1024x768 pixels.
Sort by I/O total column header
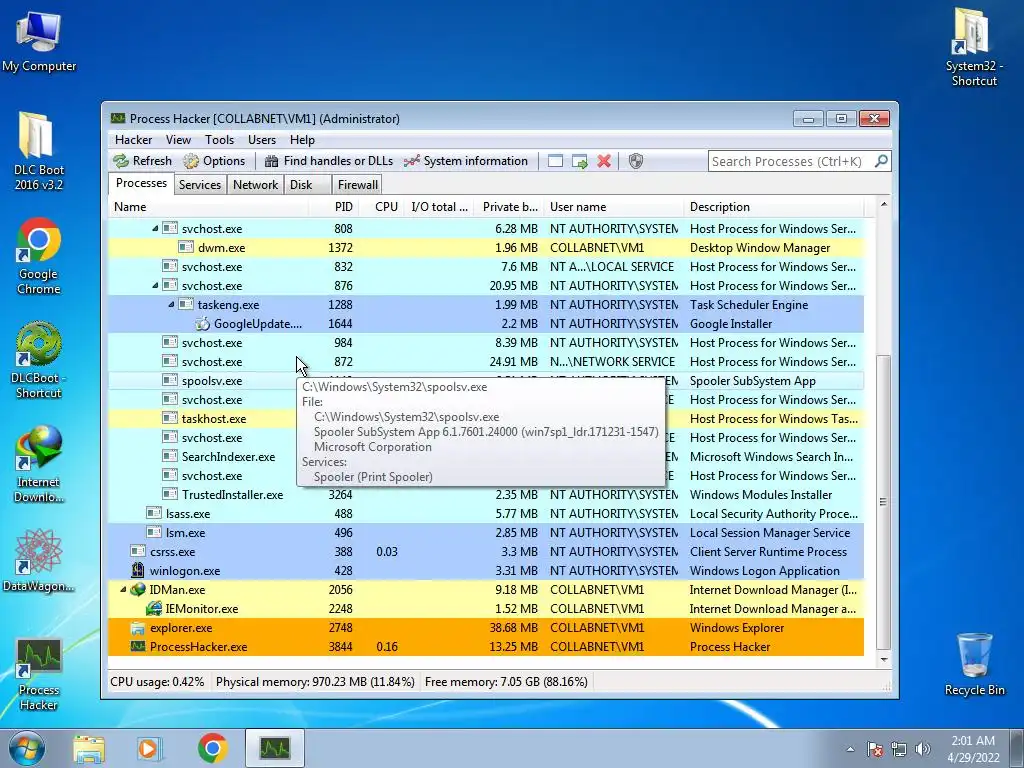click(x=439, y=207)
